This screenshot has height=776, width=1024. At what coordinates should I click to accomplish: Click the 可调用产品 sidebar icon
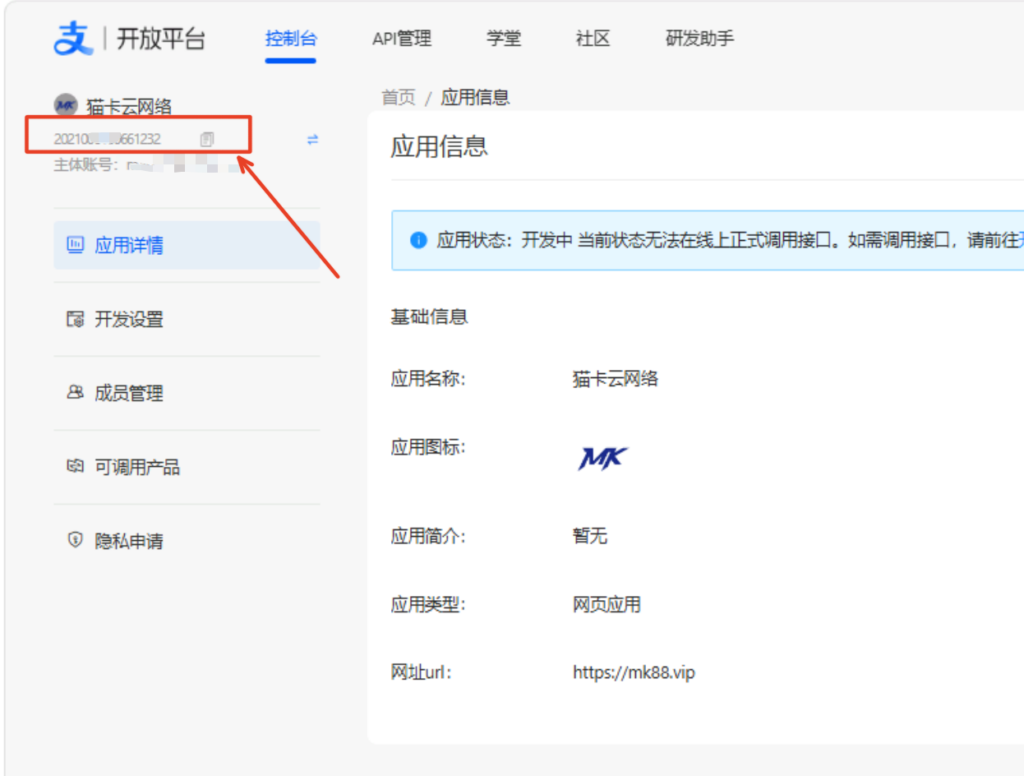point(75,466)
